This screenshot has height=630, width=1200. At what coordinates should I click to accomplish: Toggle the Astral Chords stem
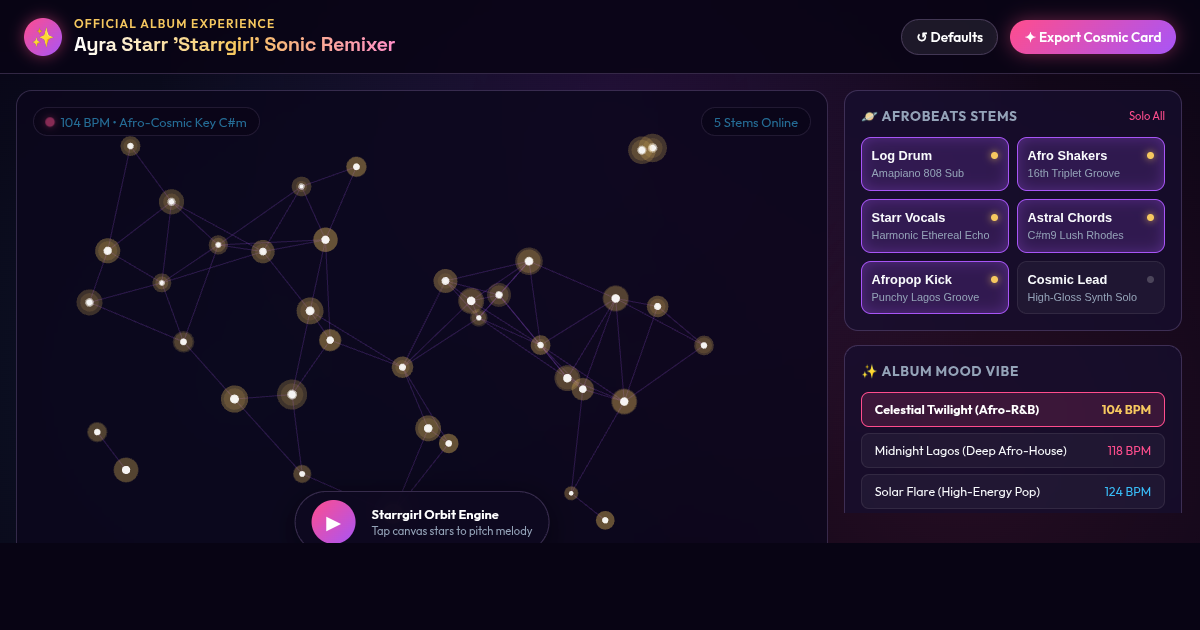[x=1091, y=226]
